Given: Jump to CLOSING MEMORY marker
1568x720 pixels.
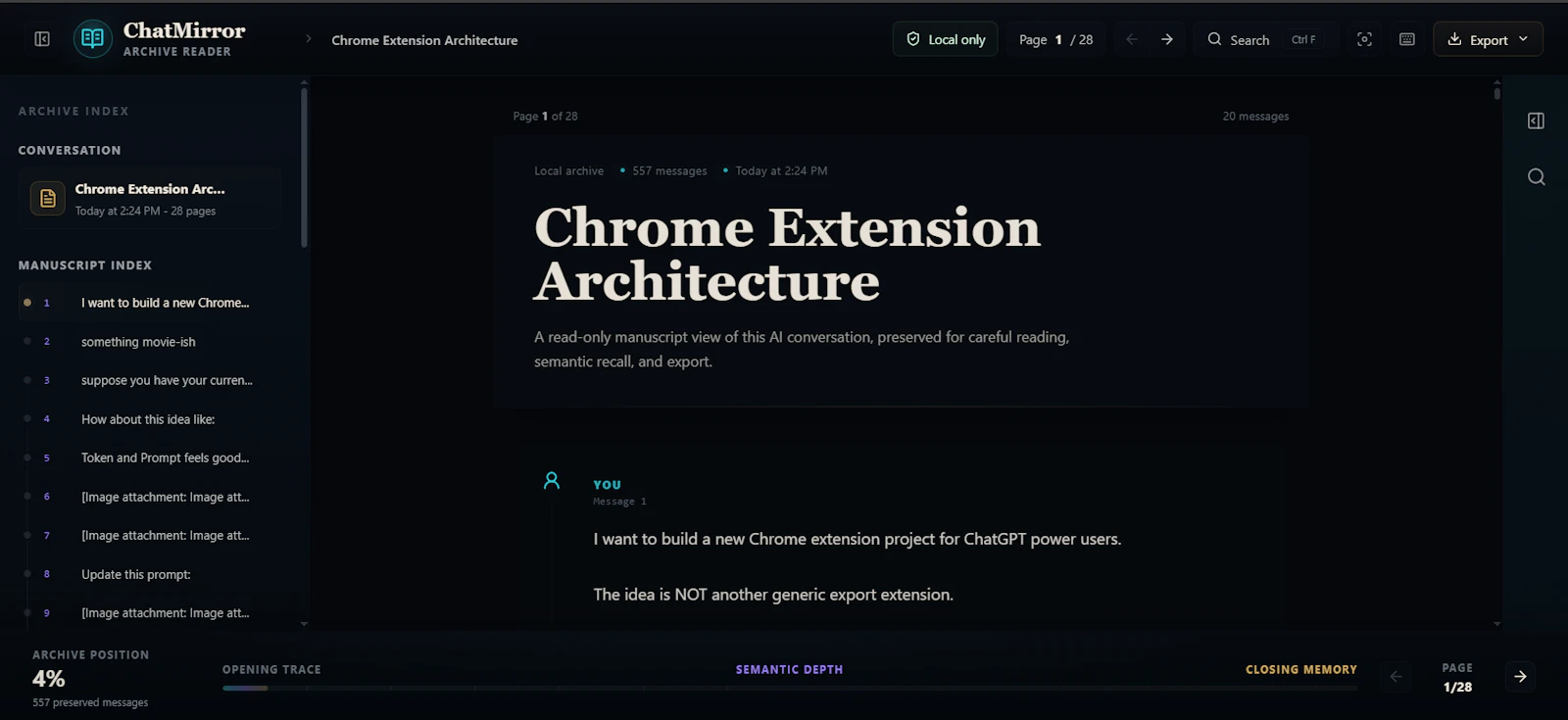Looking at the screenshot, I should coord(1301,670).
